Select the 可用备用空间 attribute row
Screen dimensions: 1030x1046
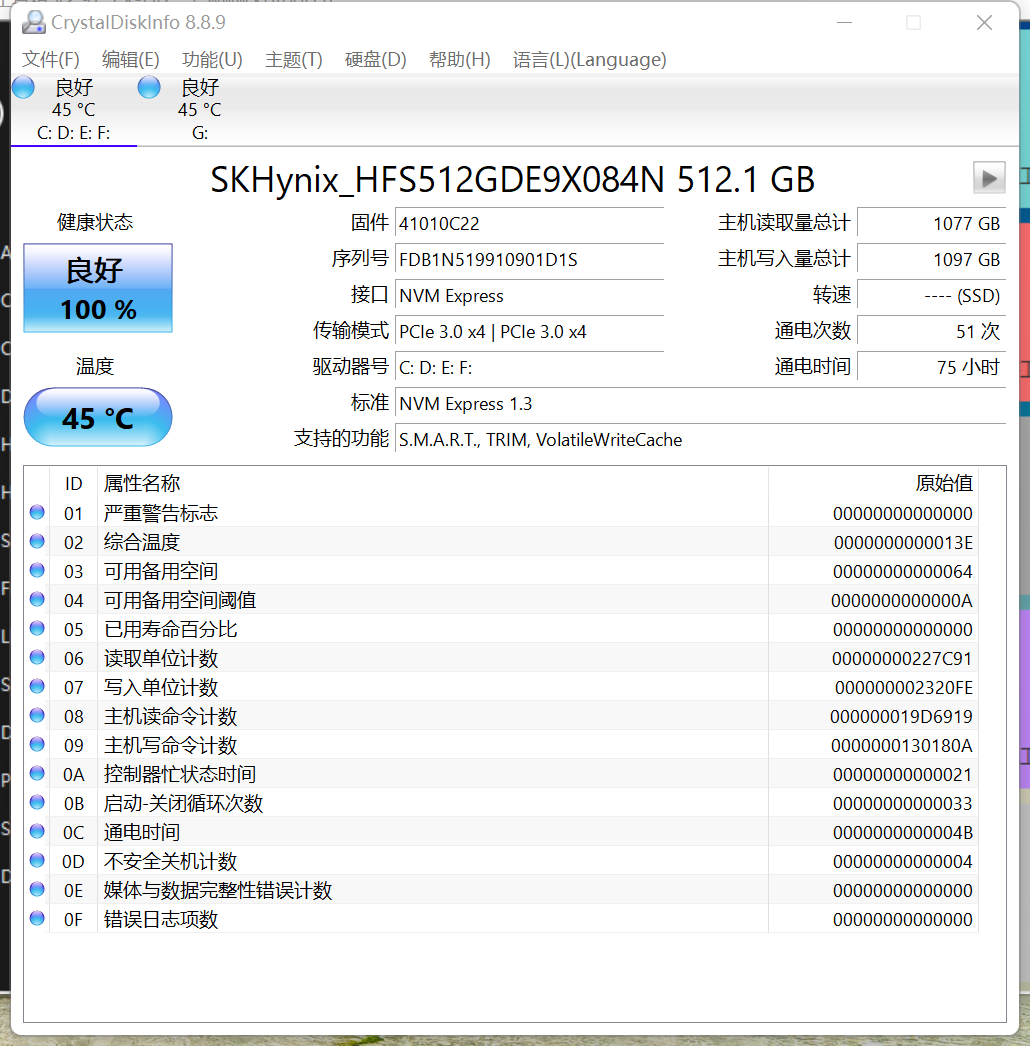(x=501, y=571)
